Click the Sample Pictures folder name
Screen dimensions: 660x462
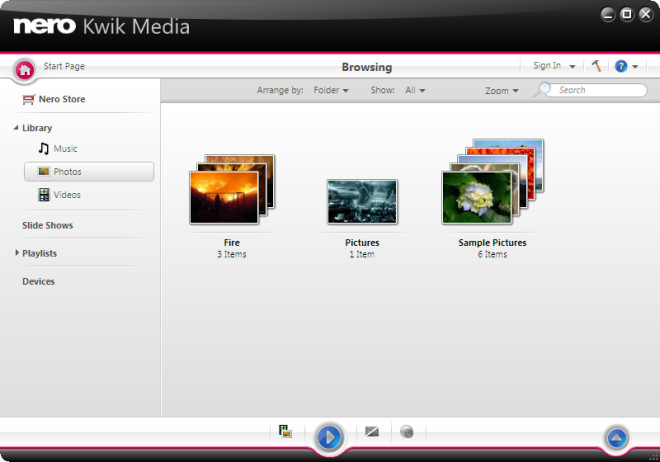pos(492,243)
